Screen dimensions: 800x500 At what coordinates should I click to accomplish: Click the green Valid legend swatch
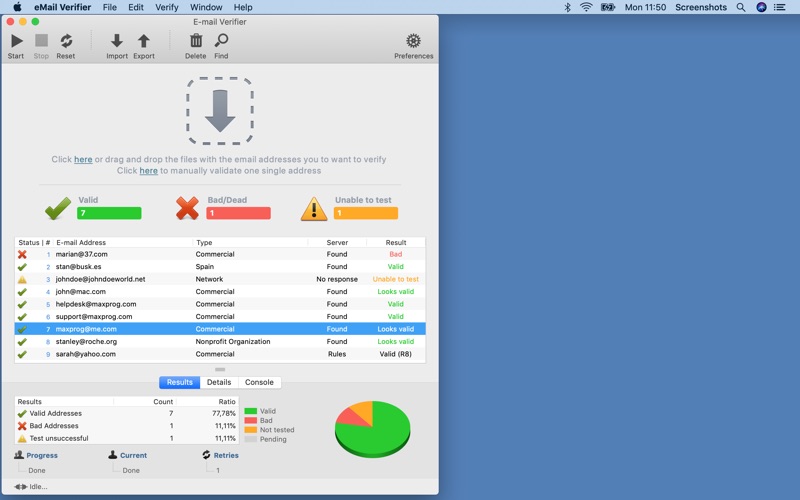click(251, 411)
